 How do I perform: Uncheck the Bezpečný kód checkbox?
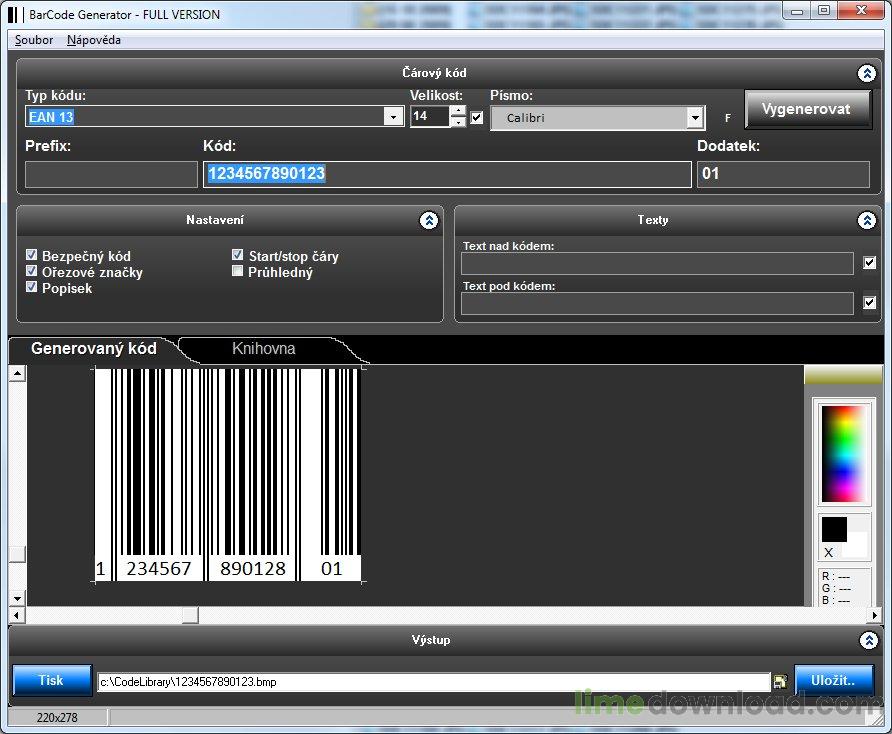point(32,256)
